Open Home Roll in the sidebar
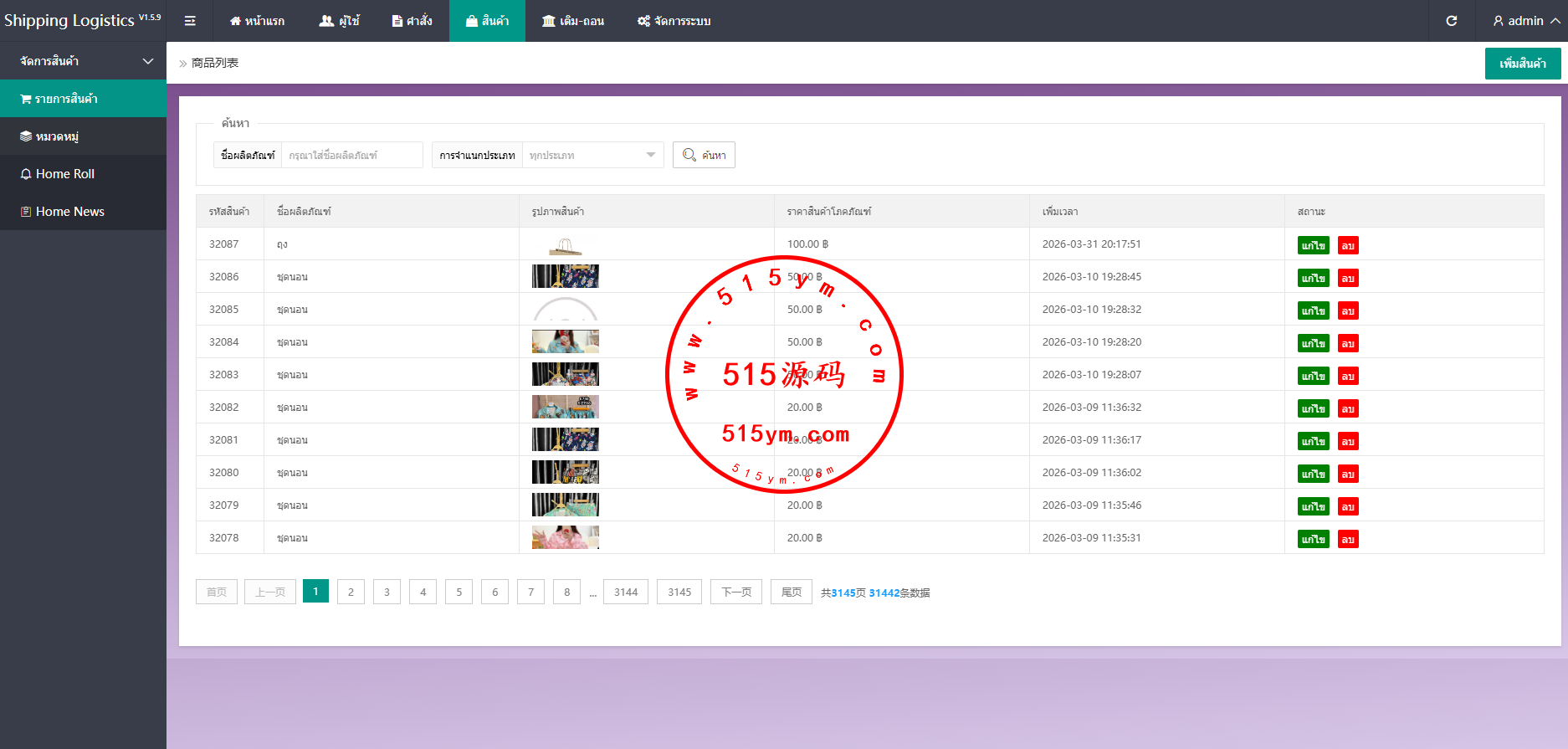1568x749 pixels. tap(64, 174)
